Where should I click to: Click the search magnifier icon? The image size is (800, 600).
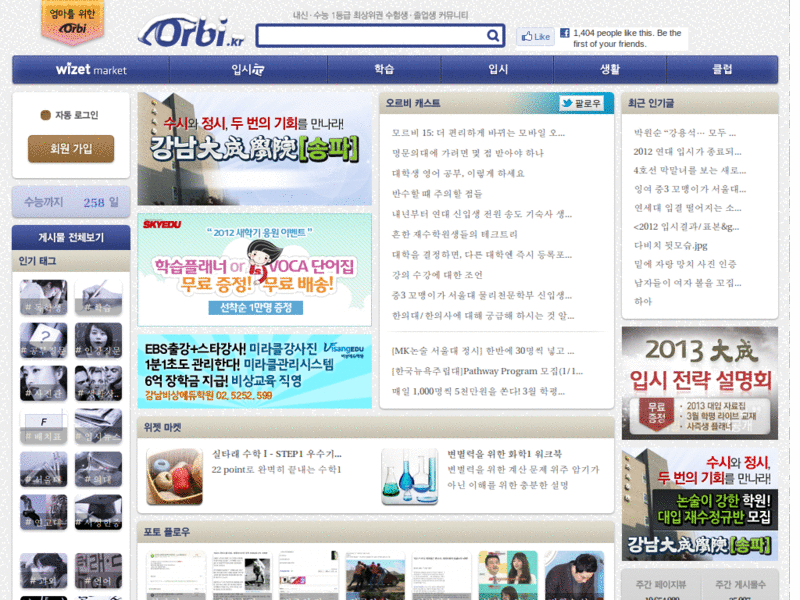[x=492, y=35]
